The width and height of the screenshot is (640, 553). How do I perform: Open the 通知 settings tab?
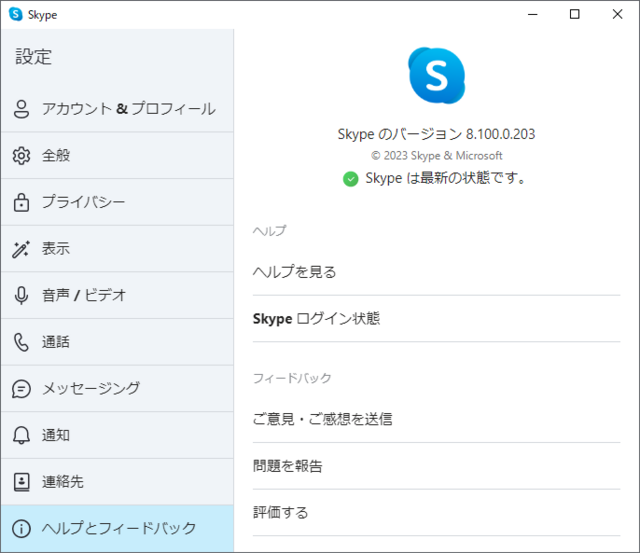[x=117, y=435]
